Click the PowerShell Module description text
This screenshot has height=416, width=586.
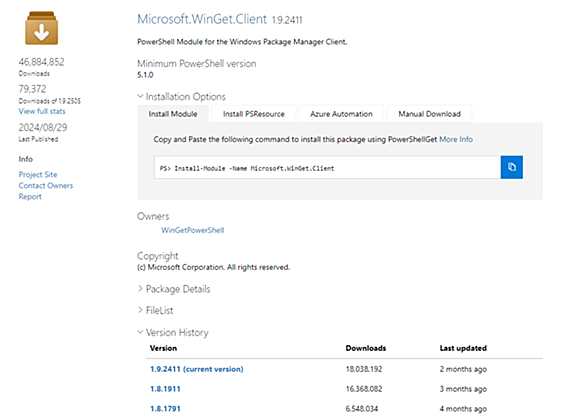pos(242,42)
